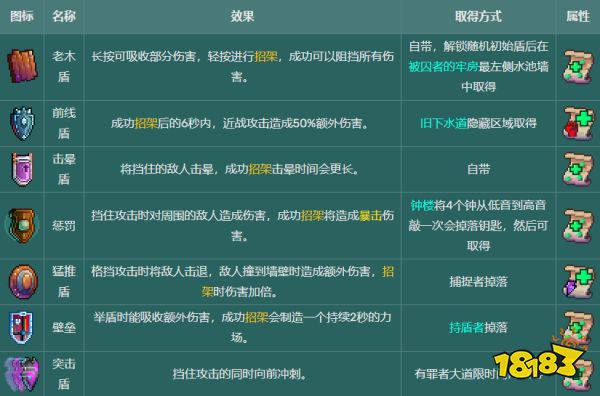The width and height of the screenshot is (600, 396).
Task: Select the 老木盾 name cell
Action: pos(64,67)
